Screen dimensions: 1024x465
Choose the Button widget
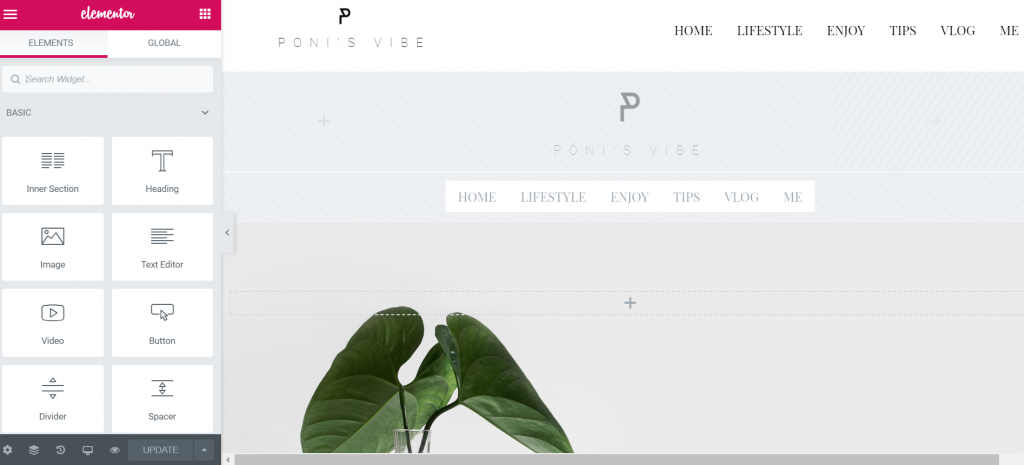pyautogui.click(x=162, y=323)
